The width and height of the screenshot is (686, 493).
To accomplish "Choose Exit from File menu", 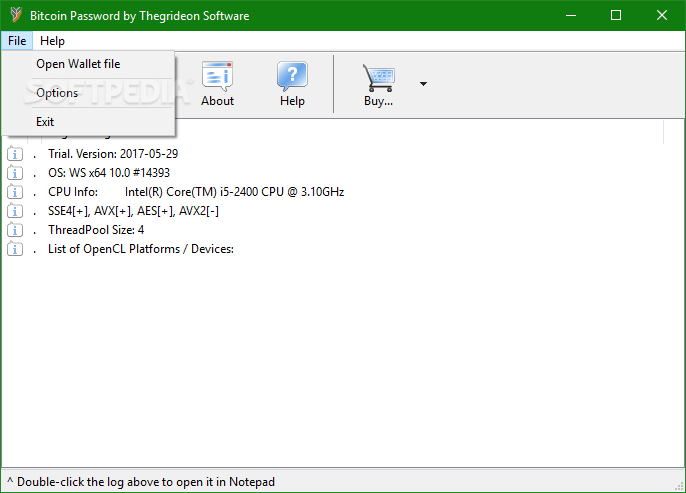I will (88, 122).
